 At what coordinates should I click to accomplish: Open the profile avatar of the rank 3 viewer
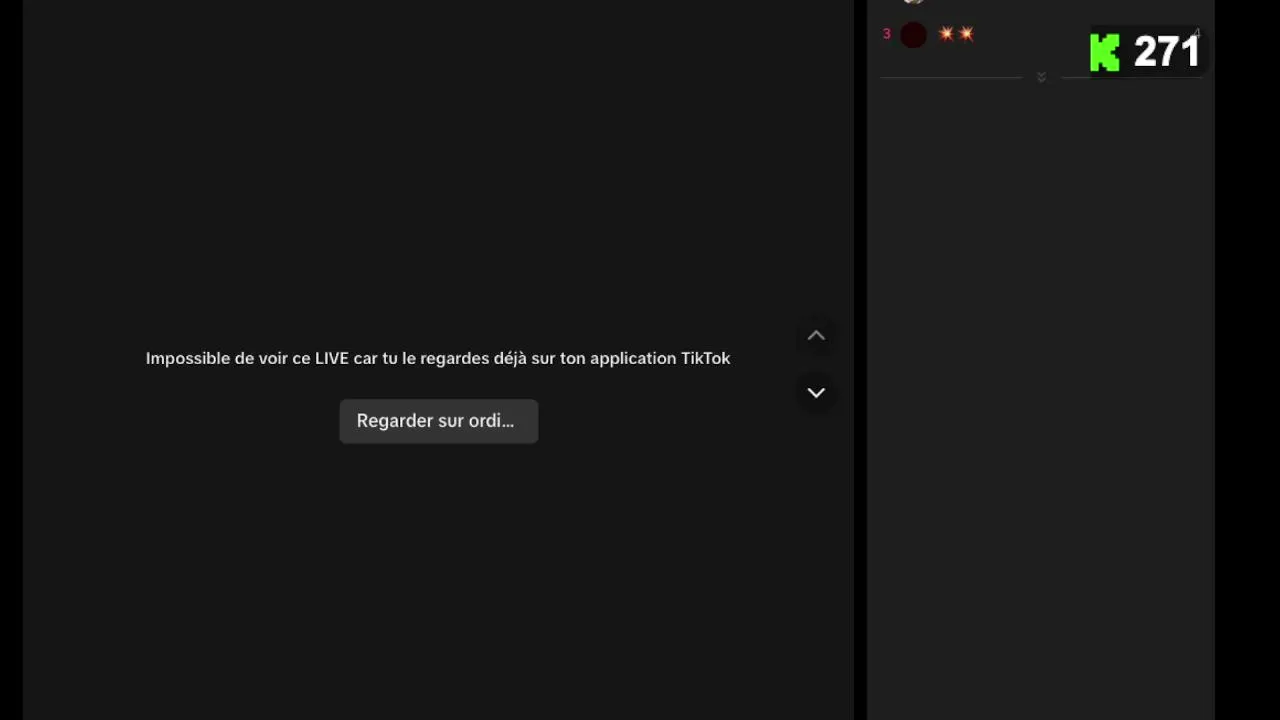tap(913, 35)
